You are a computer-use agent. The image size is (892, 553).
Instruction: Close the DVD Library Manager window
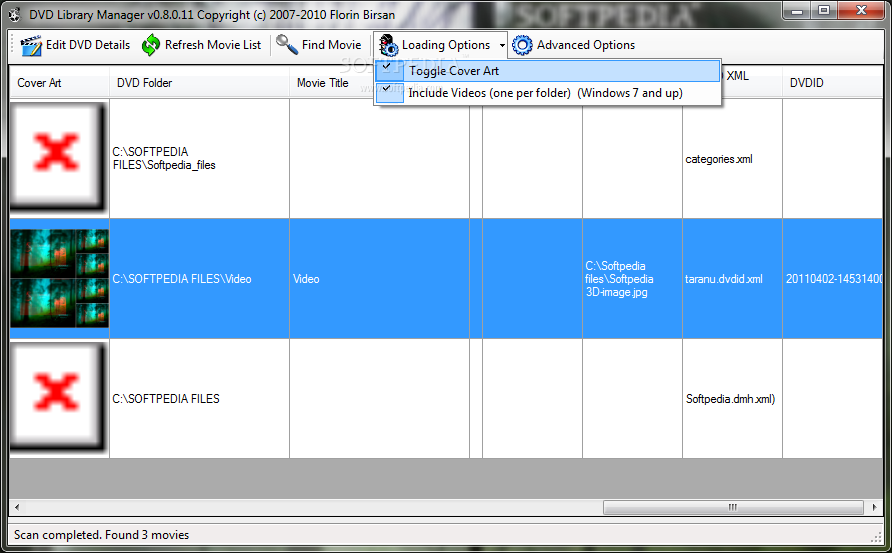coord(861,11)
